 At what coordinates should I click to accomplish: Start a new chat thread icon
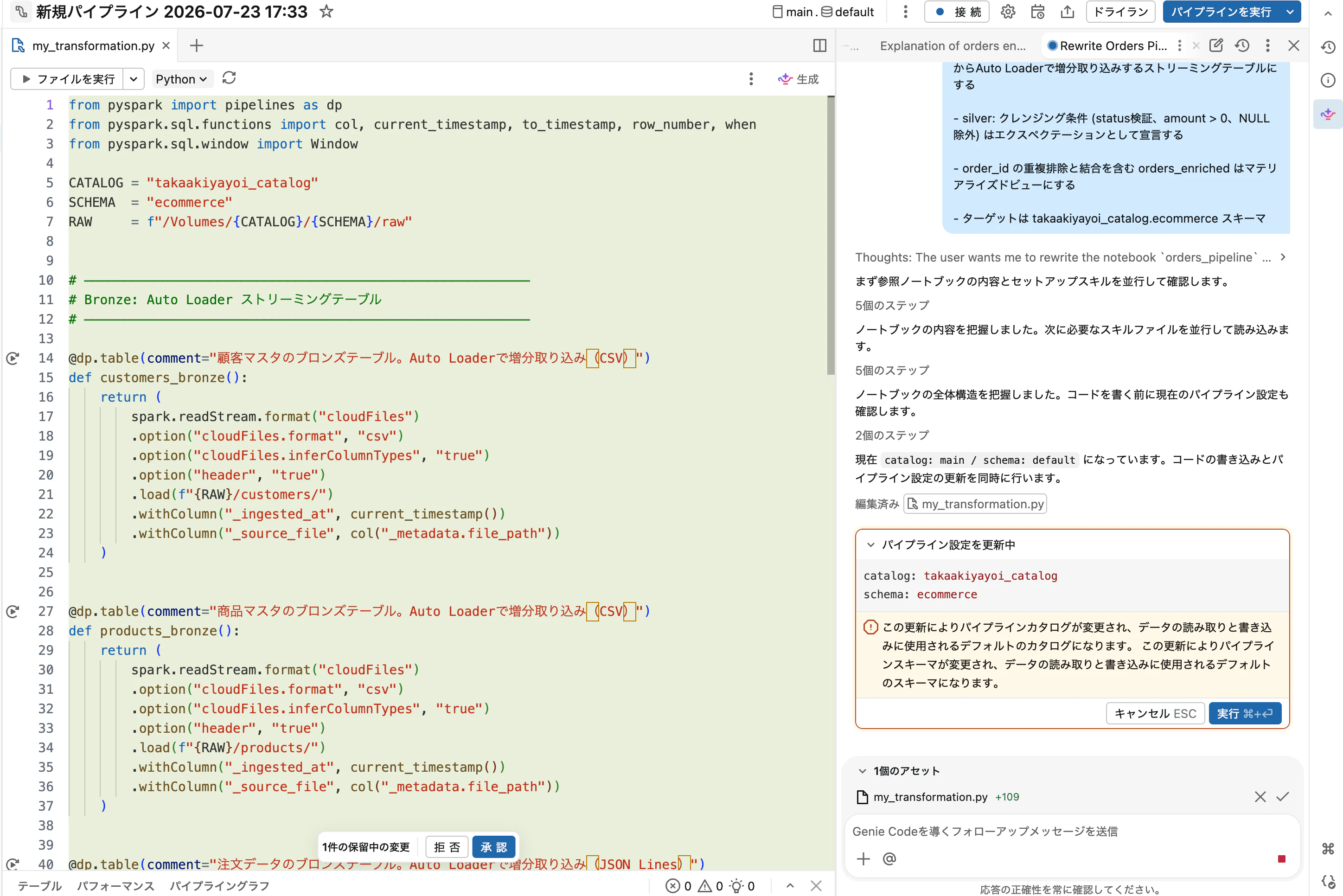(x=1215, y=45)
